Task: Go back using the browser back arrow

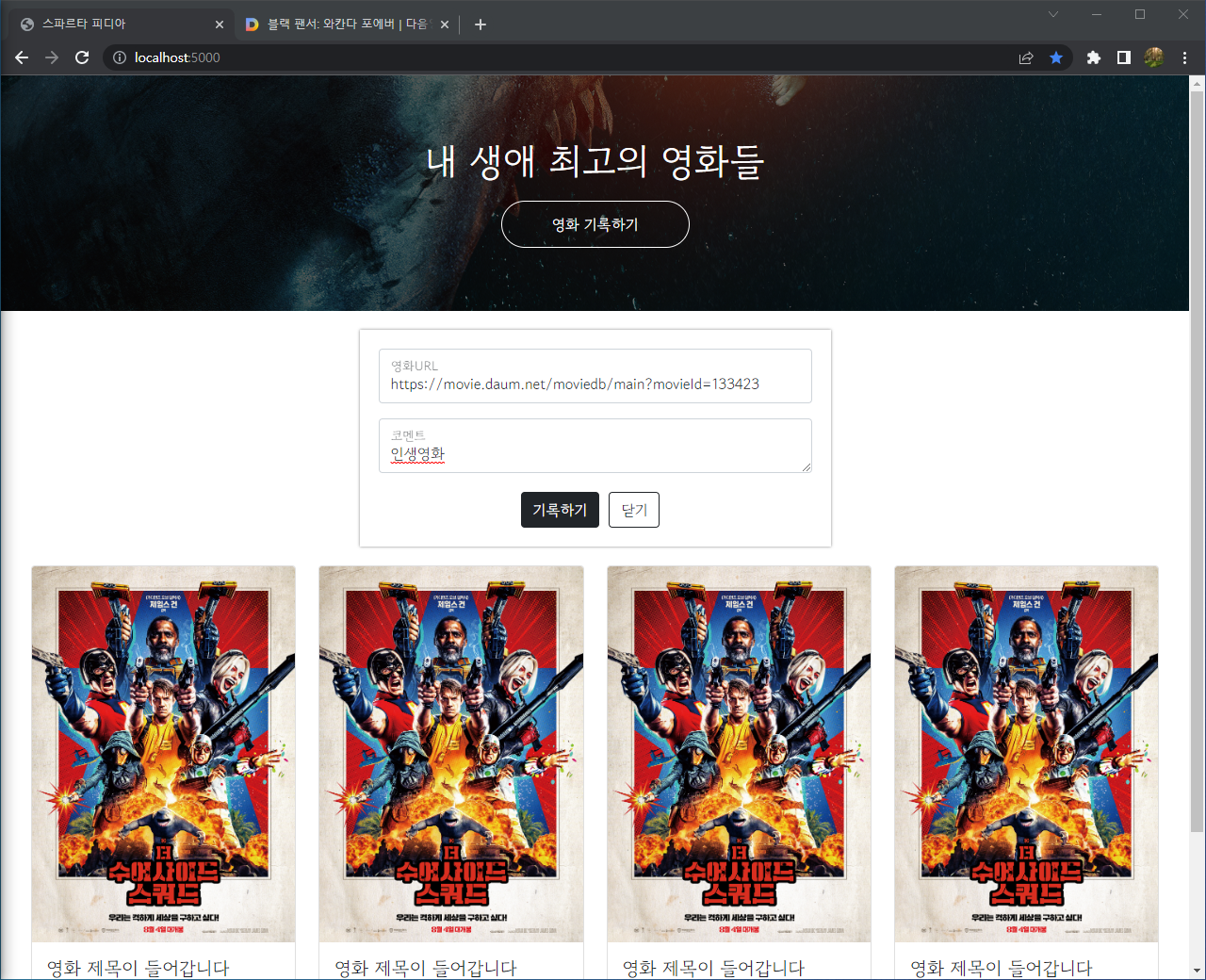Action: click(22, 57)
